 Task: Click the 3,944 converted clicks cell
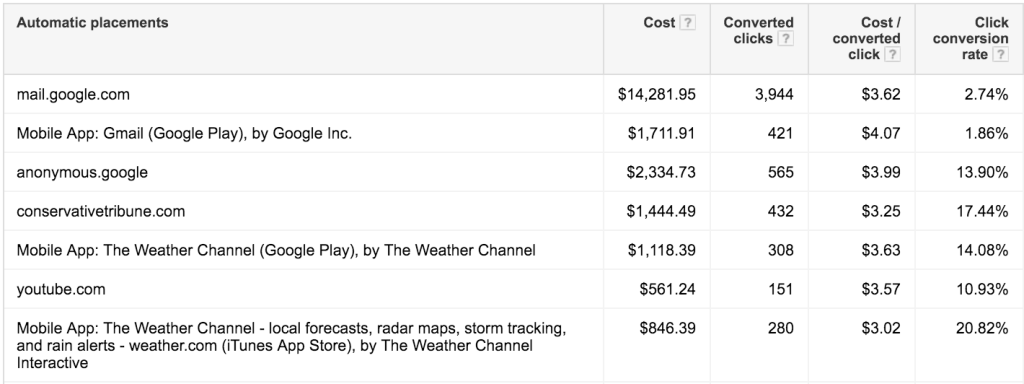point(774,95)
